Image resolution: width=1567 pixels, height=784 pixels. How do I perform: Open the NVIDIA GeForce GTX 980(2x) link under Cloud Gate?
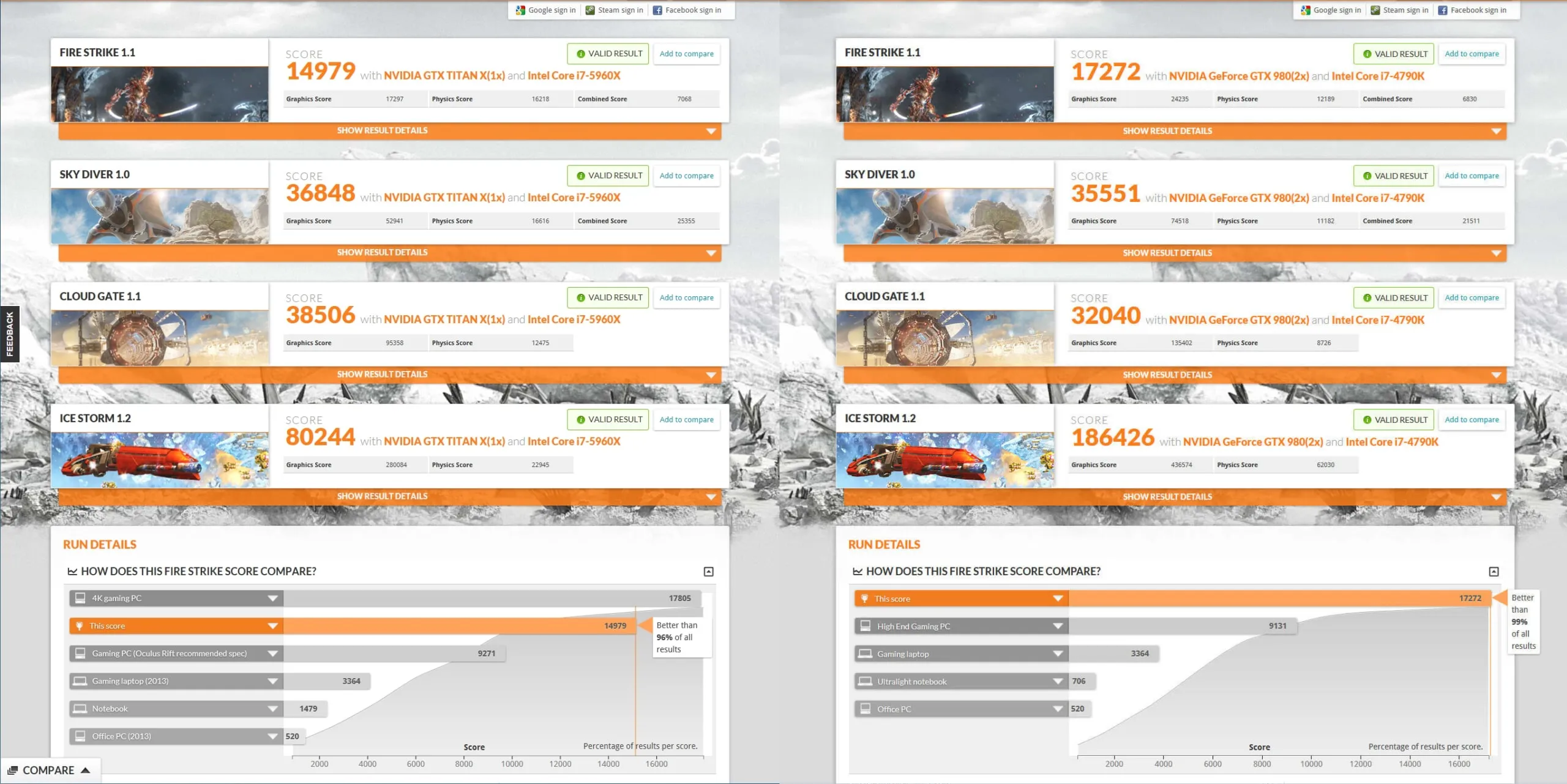tap(1239, 320)
